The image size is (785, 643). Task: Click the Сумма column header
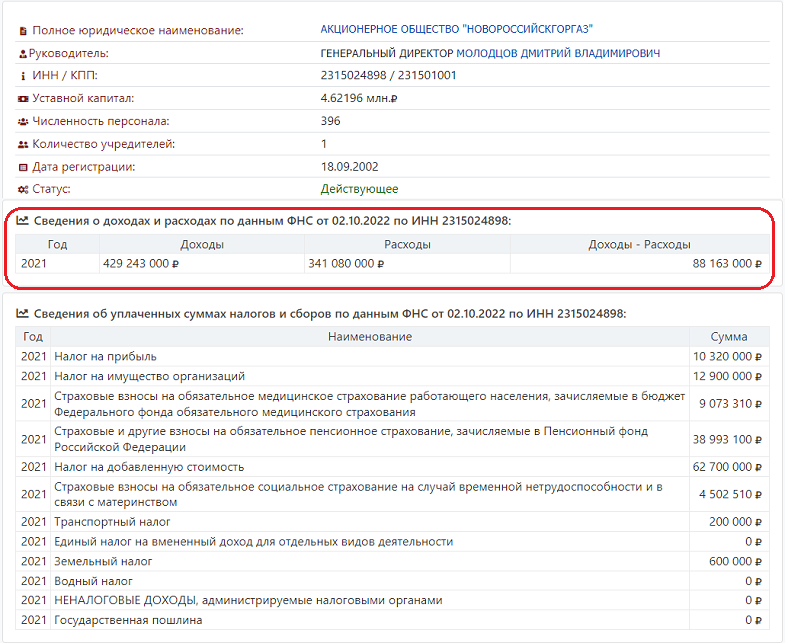pyautogui.click(x=729, y=337)
